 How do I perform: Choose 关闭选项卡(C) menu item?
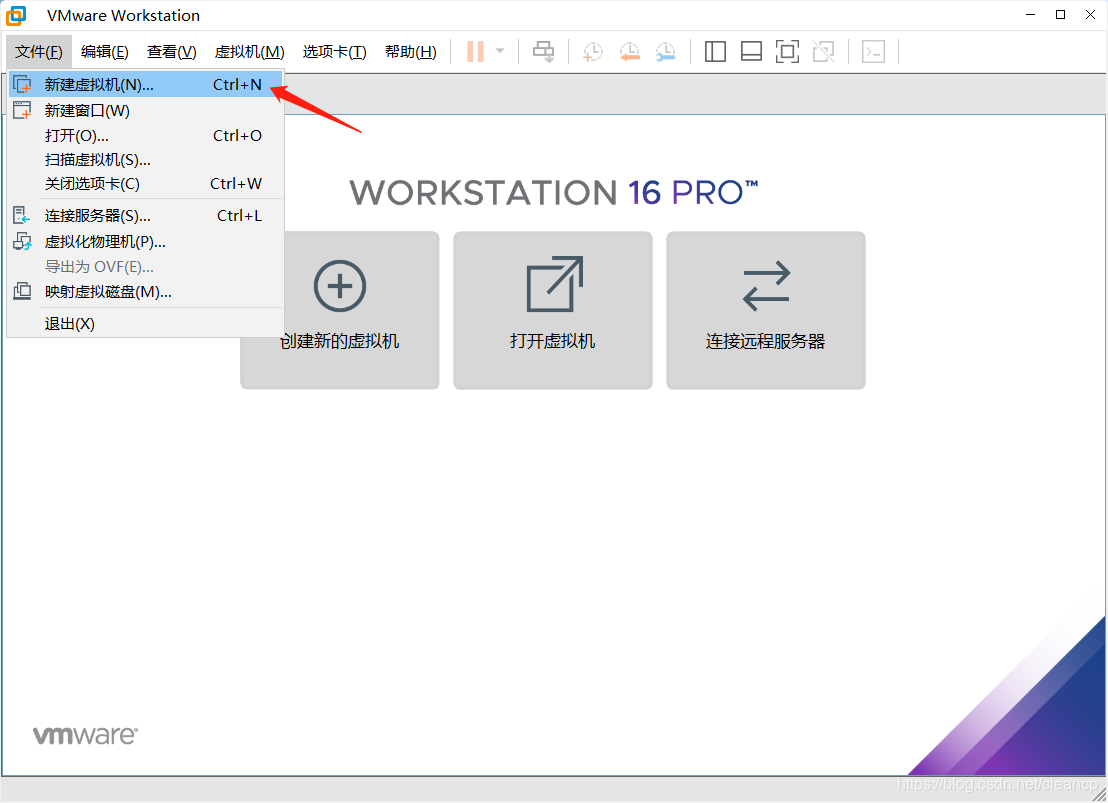coord(146,184)
